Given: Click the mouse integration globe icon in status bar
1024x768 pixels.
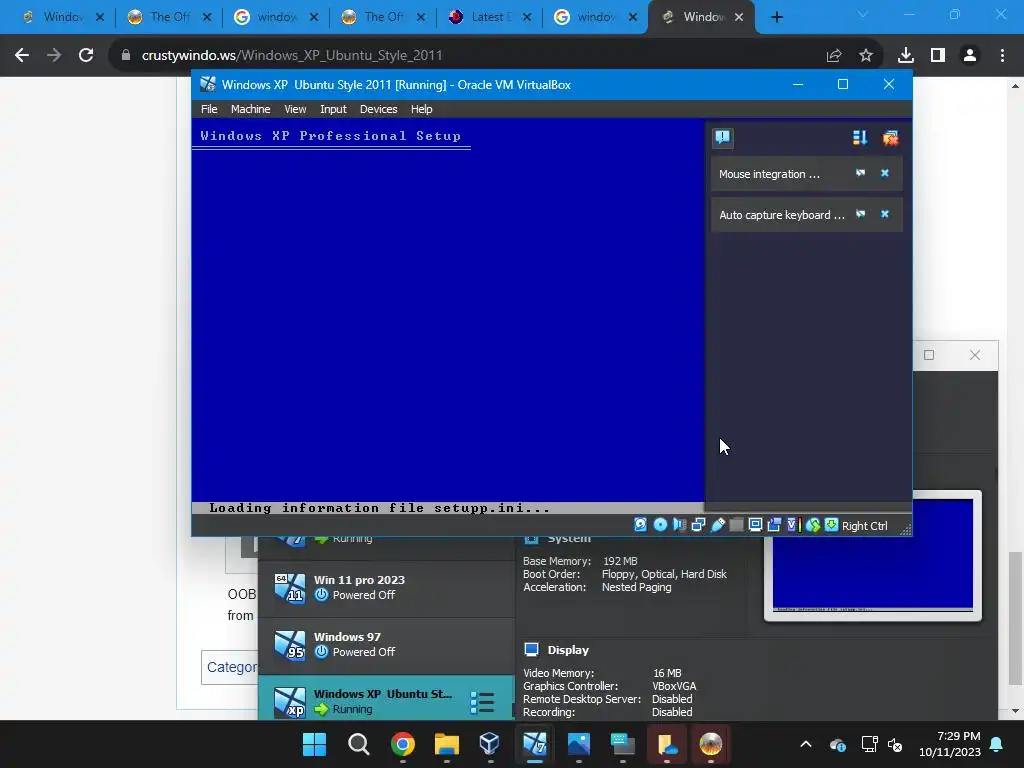Looking at the screenshot, I should click(812, 525).
